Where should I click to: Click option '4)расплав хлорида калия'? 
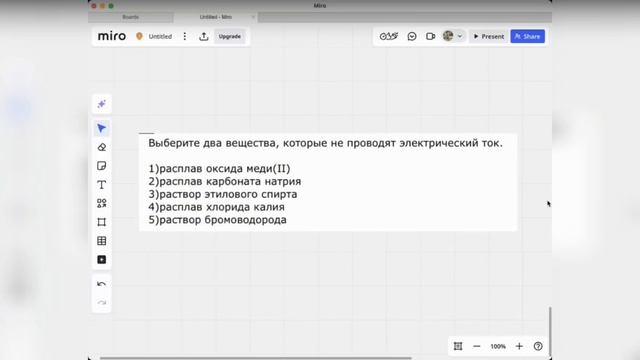click(x=216, y=207)
